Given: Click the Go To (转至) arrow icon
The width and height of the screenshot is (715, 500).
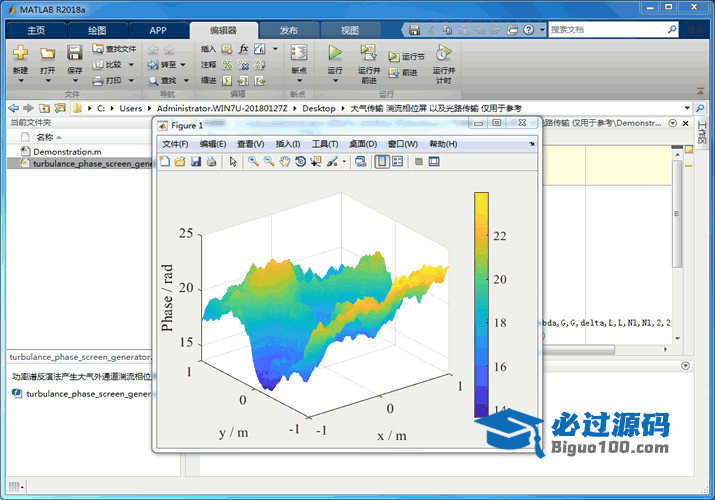Looking at the screenshot, I should click(x=153, y=65).
